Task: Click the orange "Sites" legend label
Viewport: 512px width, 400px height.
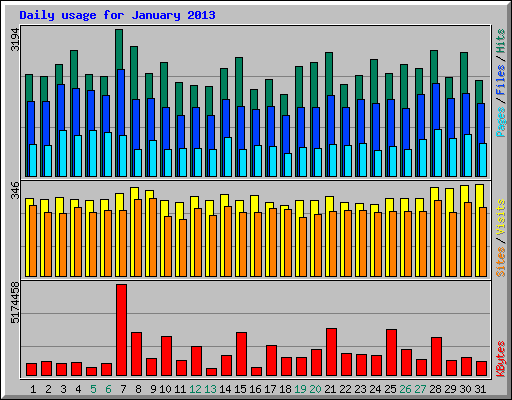Action: (501, 262)
